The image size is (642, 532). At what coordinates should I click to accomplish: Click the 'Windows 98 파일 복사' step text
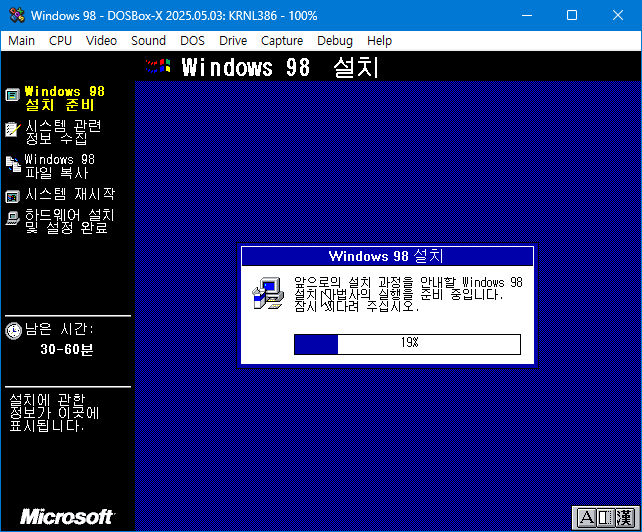click(x=60, y=166)
